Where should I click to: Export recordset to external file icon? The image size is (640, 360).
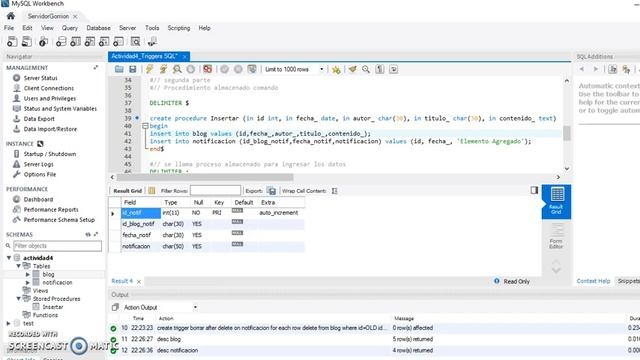pyautogui.click(x=271, y=191)
